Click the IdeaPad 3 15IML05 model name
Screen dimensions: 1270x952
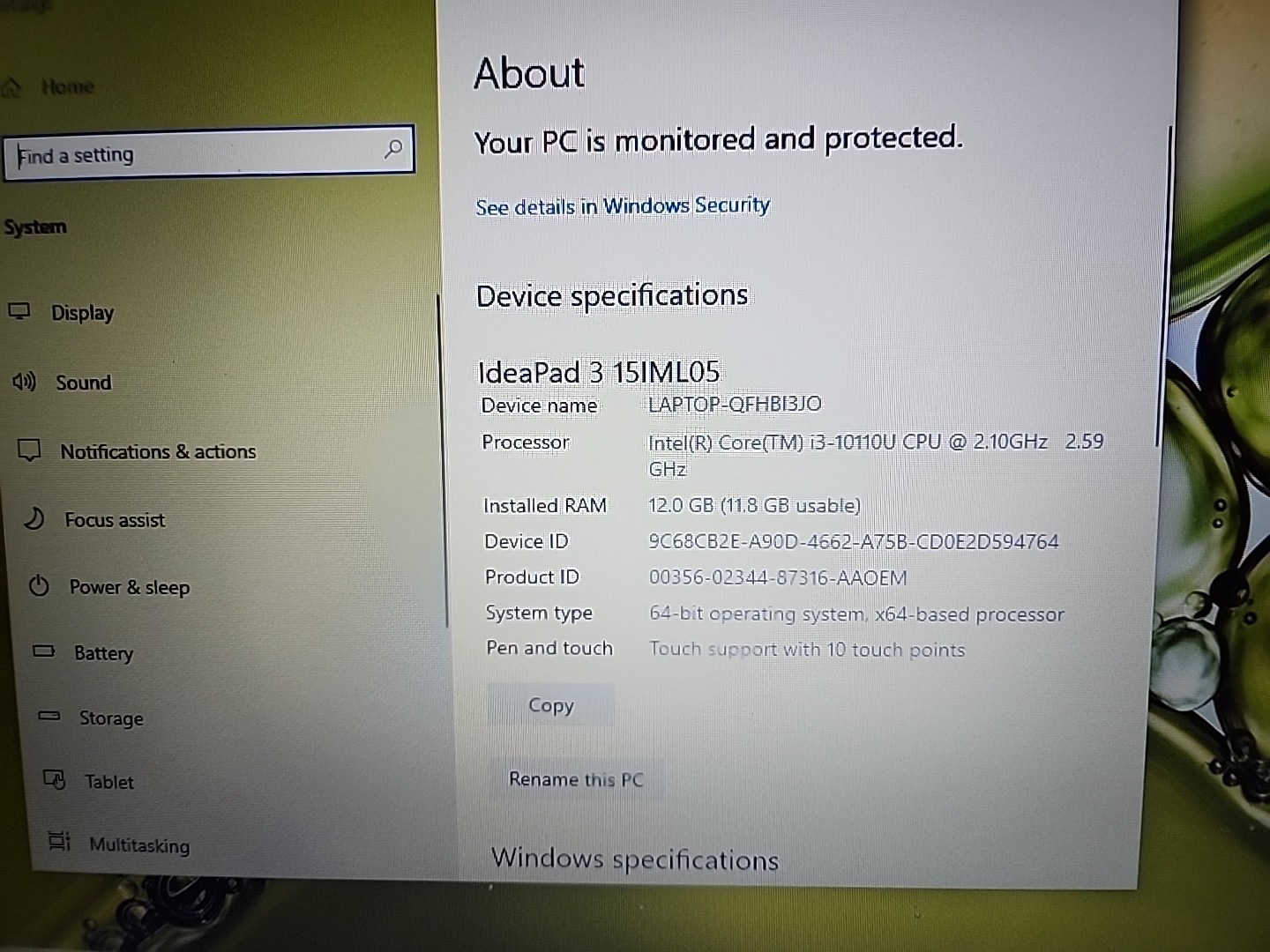(x=599, y=372)
